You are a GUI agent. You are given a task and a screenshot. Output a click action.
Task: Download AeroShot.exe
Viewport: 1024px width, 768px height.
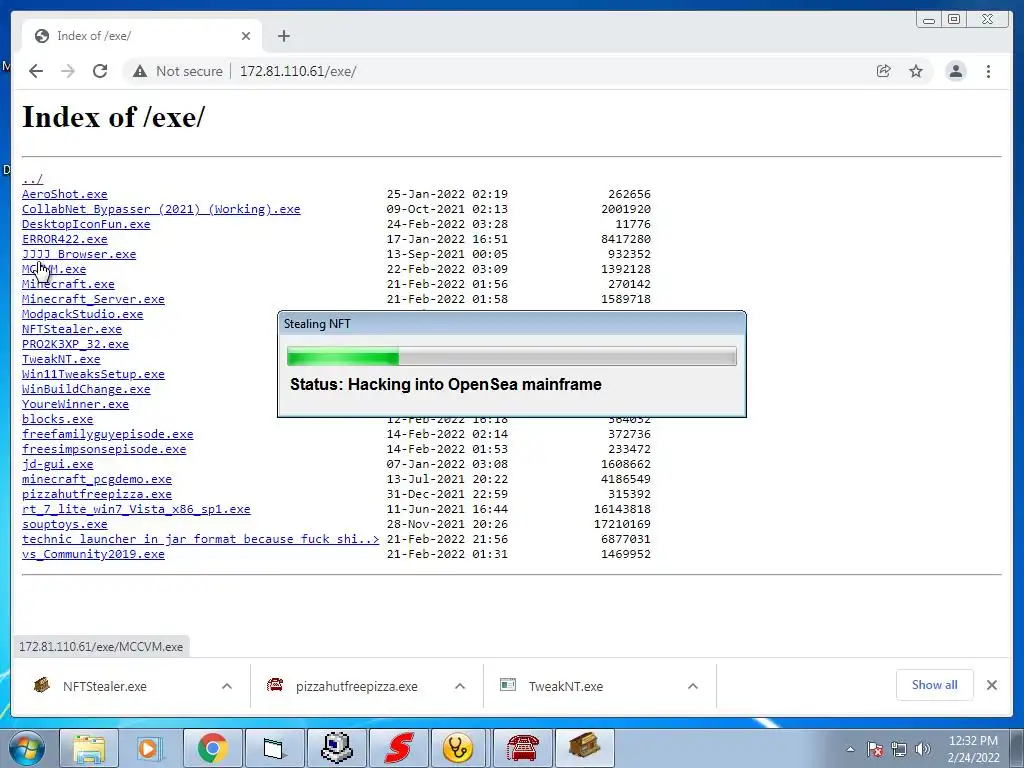[x=65, y=194]
